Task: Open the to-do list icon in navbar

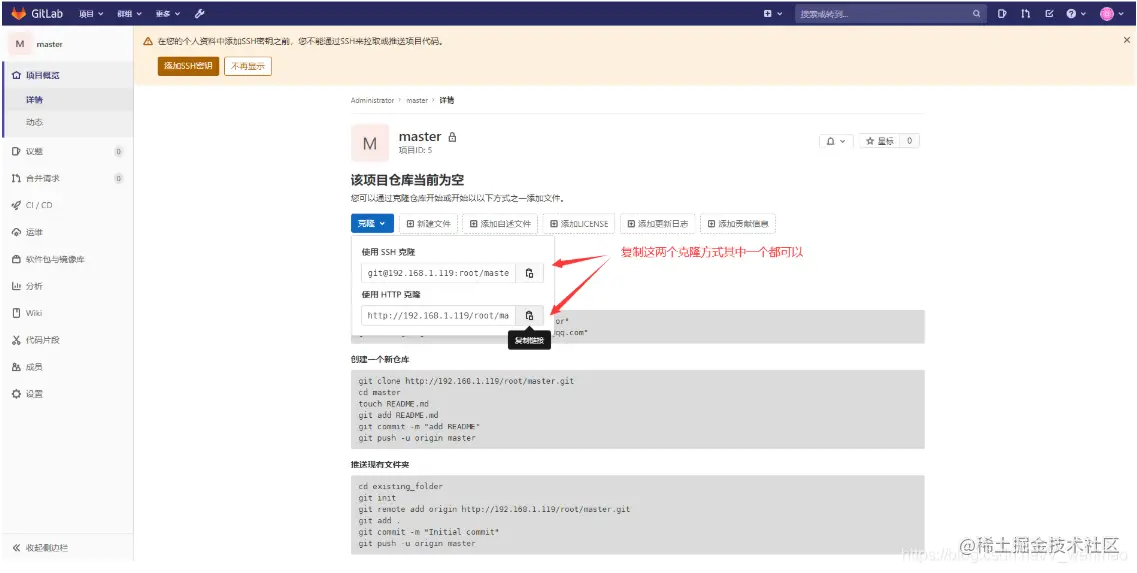Action: coord(1049,14)
